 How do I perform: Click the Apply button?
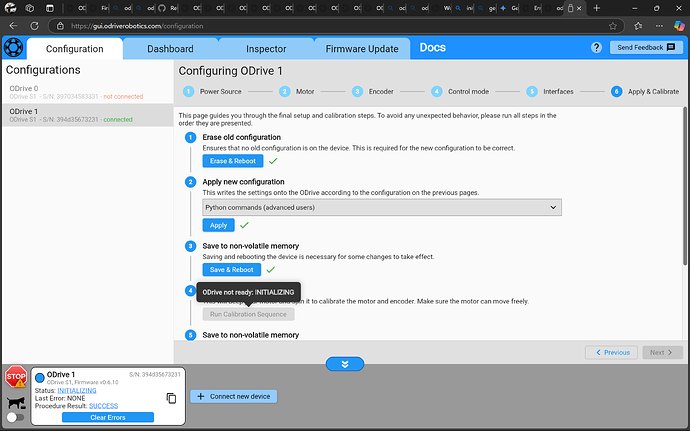point(218,225)
